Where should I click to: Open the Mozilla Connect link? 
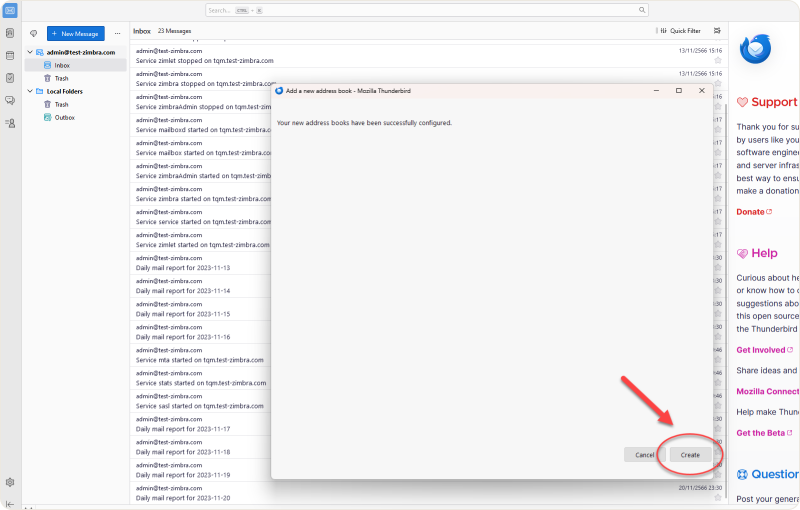[x=768, y=391]
